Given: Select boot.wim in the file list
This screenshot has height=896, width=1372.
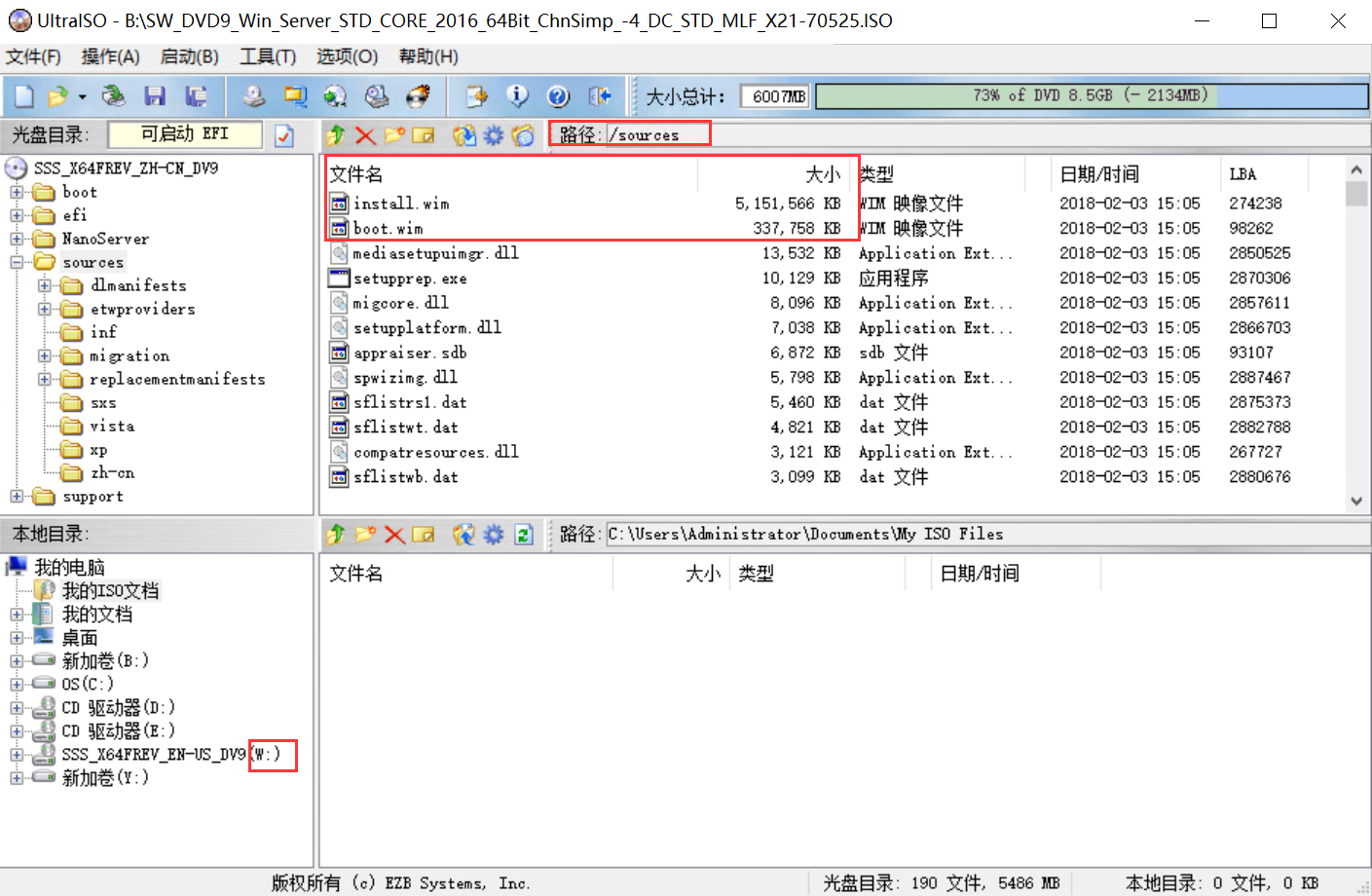Looking at the screenshot, I should (388, 229).
